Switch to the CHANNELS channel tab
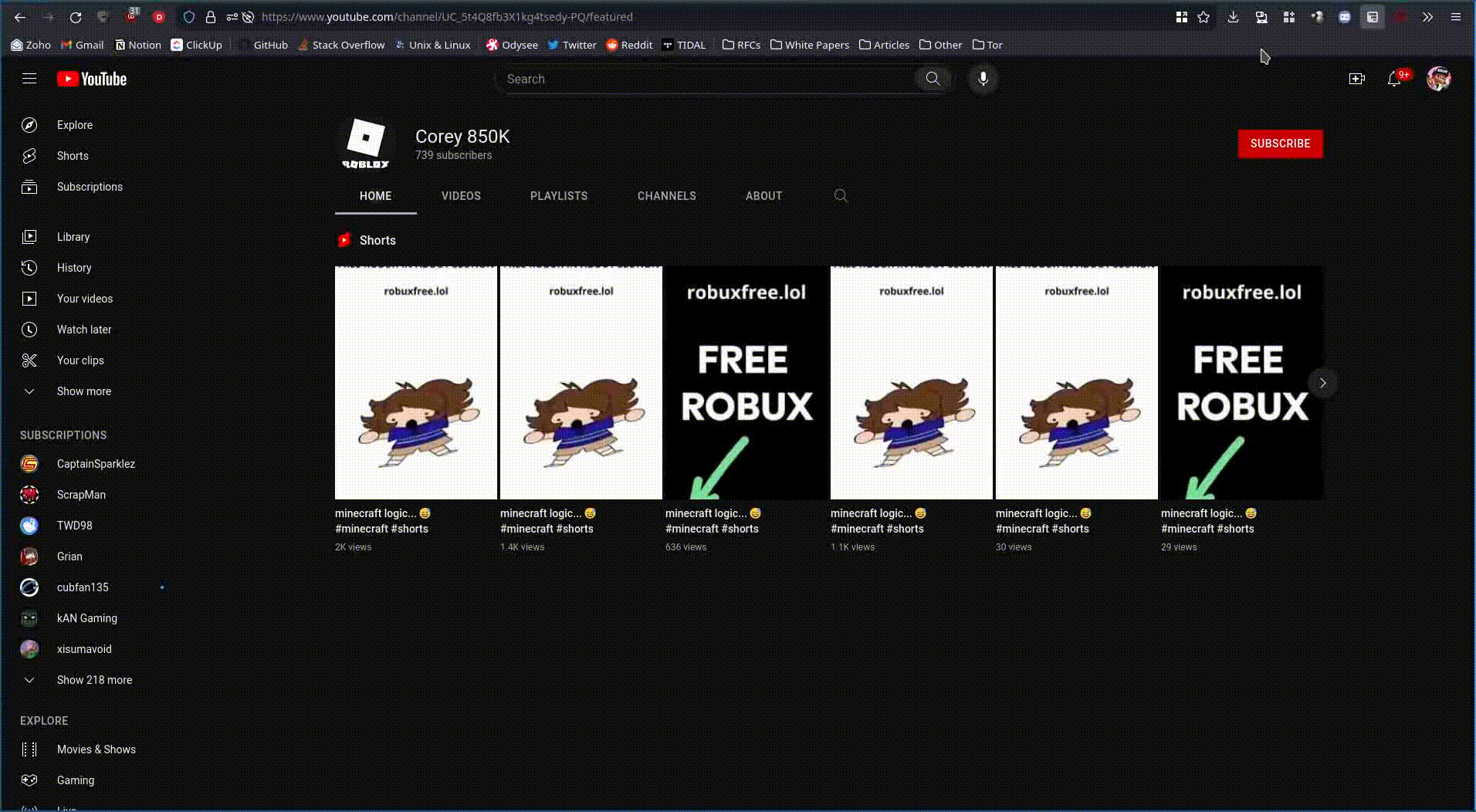Image resolution: width=1476 pixels, height=812 pixels. coord(667,196)
